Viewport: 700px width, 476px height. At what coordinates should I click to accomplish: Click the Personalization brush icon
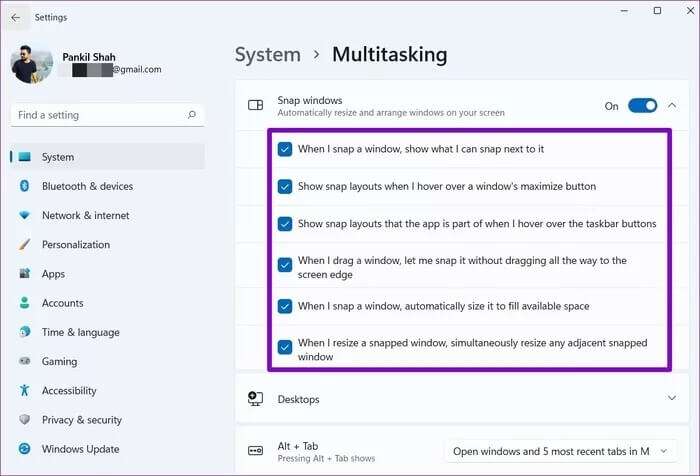(x=24, y=245)
